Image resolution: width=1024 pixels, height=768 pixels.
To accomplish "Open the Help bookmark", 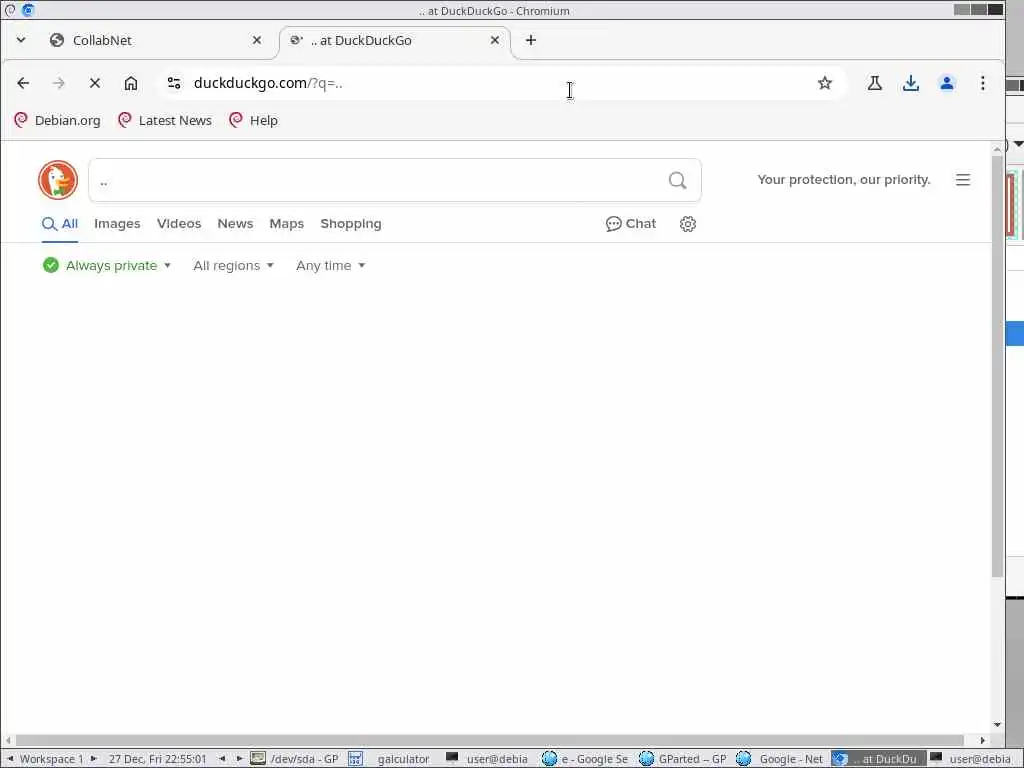I will click(253, 120).
